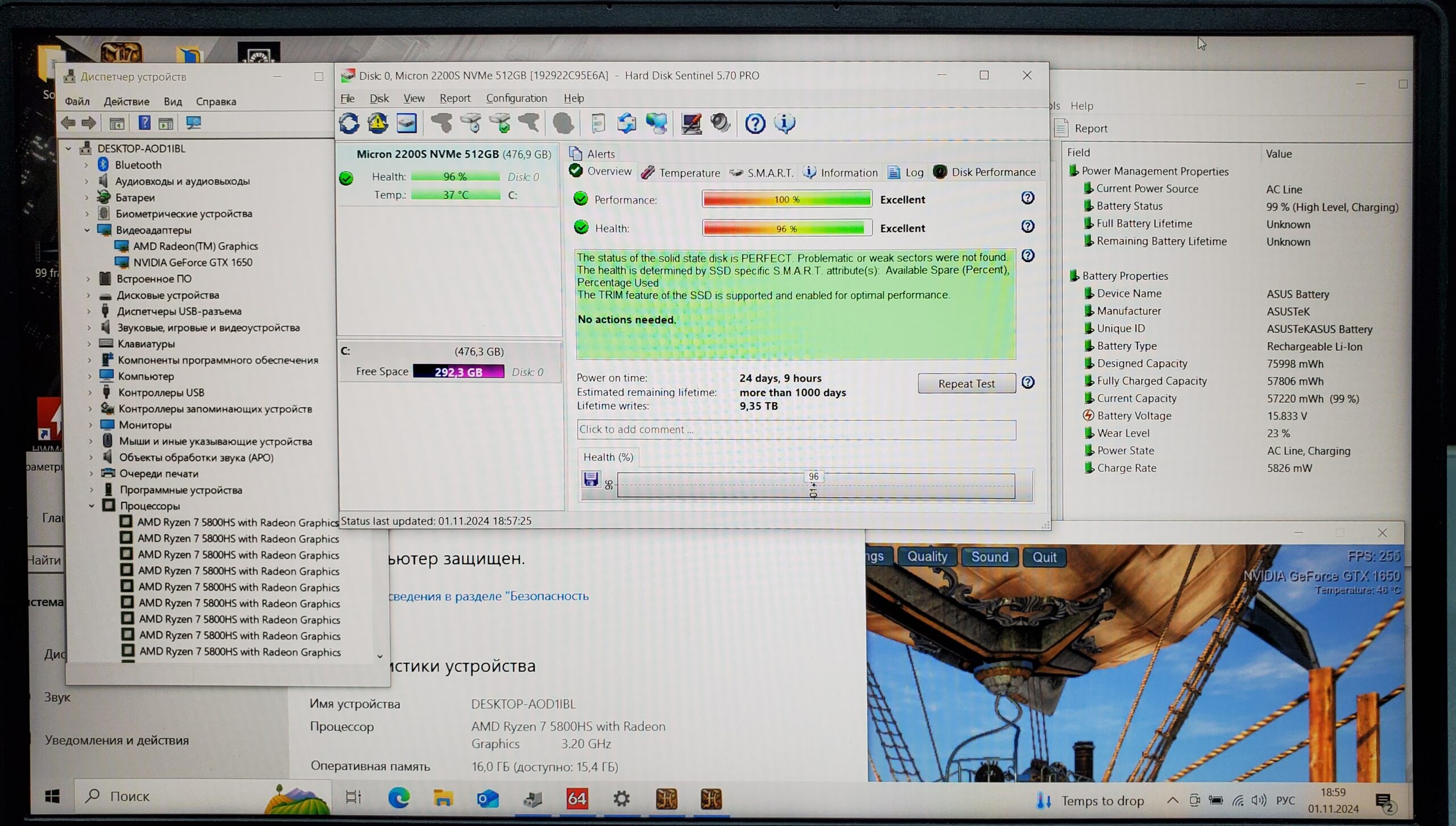The height and width of the screenshot is (826, 1456).
Task: Open the Temperature tab
Action: coord(681,173)
